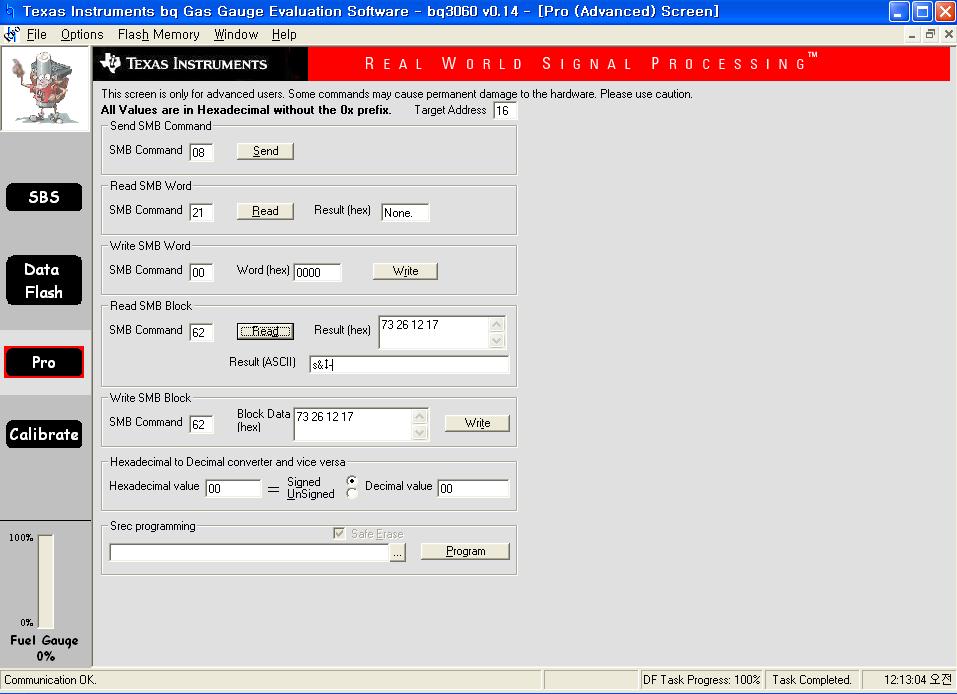The image size is (957, 694).
Task: Select the UnSigned radio button
Action: 352,493
